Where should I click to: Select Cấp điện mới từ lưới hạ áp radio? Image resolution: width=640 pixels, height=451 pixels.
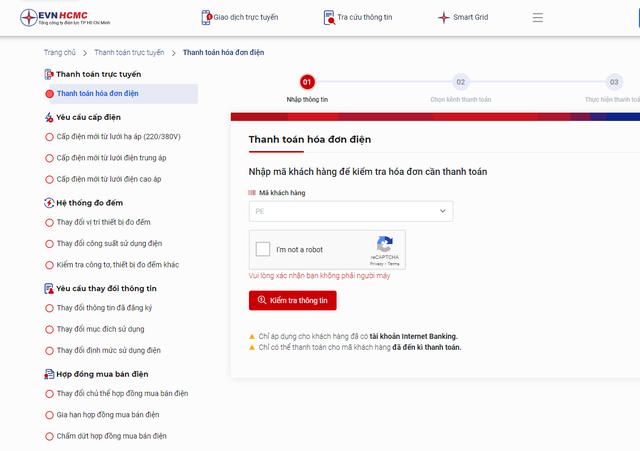coord(49,137)
